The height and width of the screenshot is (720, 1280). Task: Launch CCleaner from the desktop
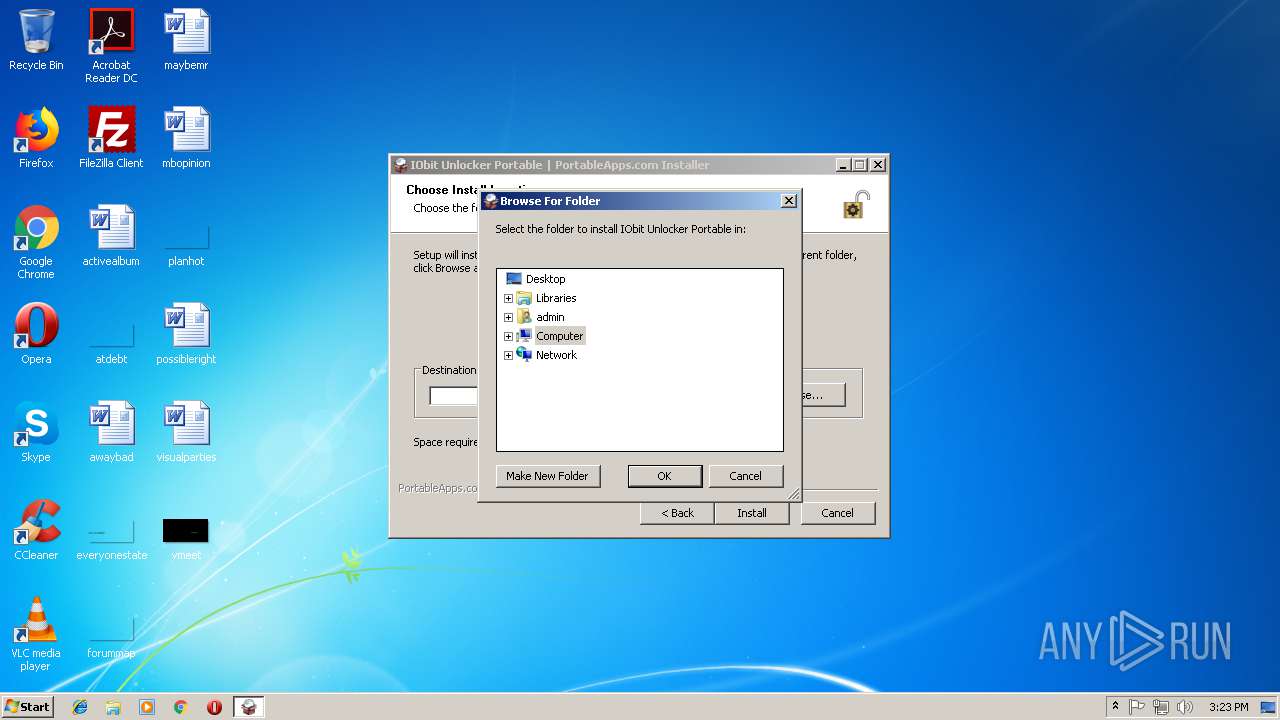point(36,530)
